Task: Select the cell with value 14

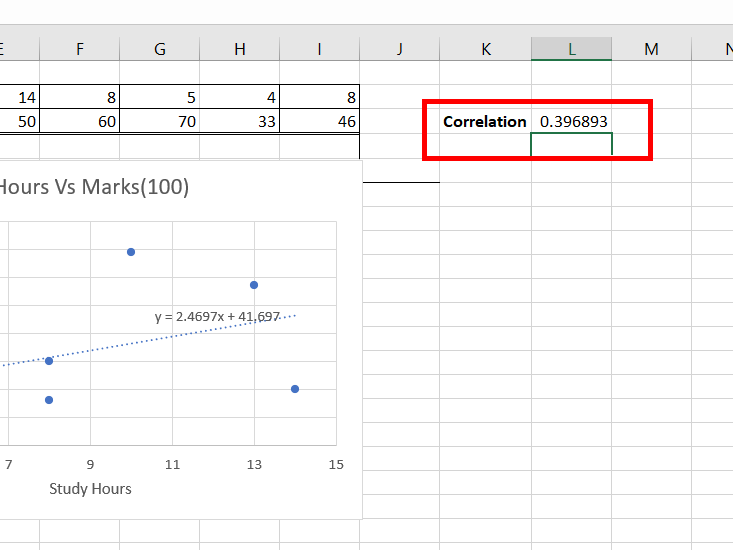Action: [20, 97]
